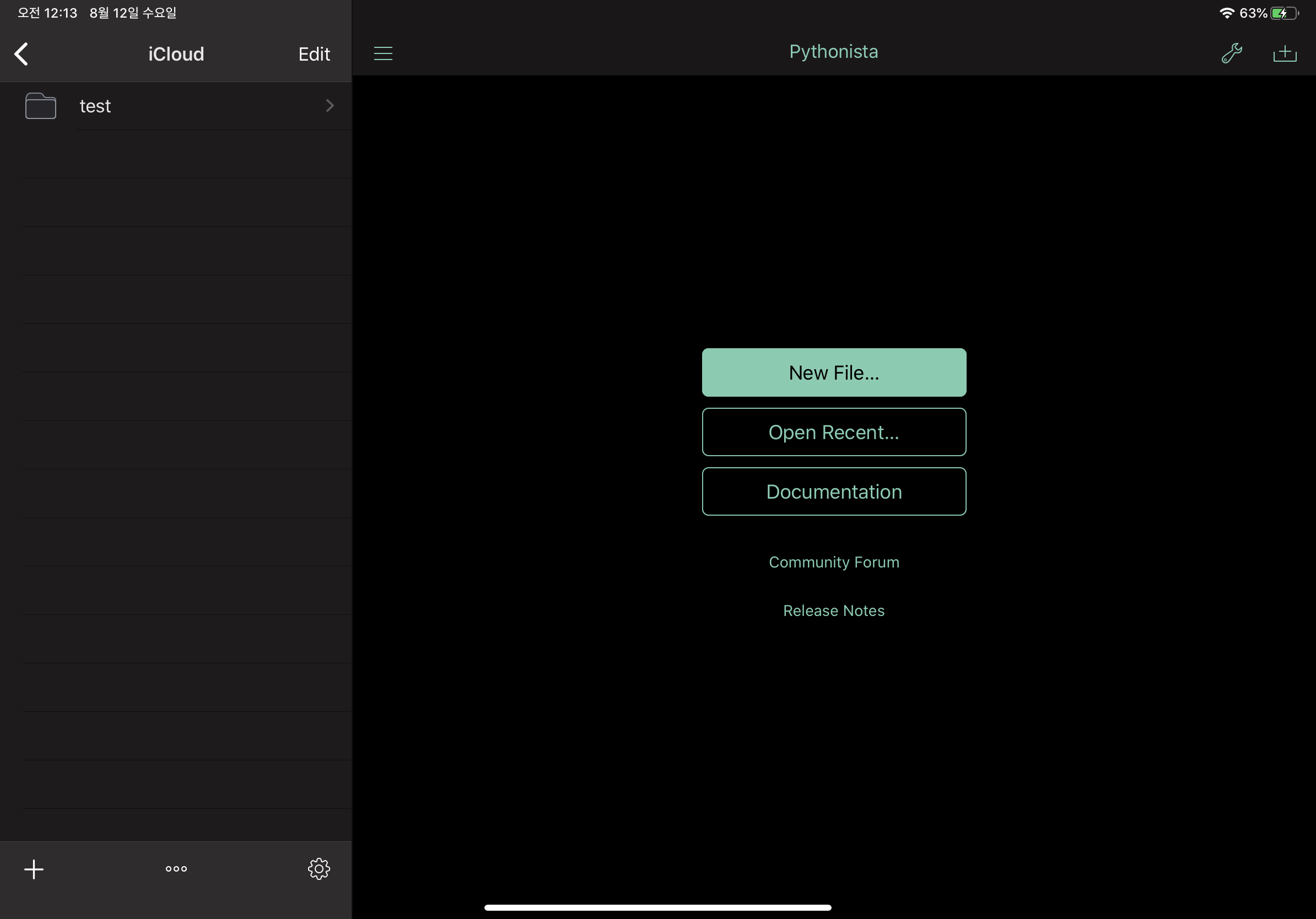Click the New File... button

833,372
